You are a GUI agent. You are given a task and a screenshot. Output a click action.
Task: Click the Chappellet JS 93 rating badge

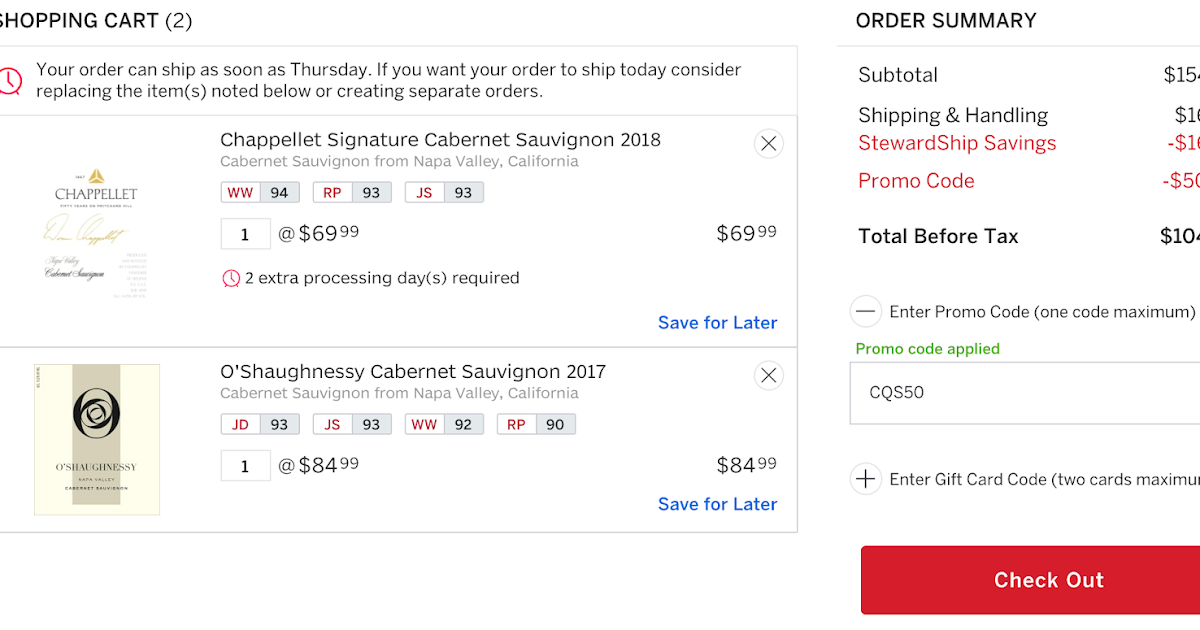point(444,192)
